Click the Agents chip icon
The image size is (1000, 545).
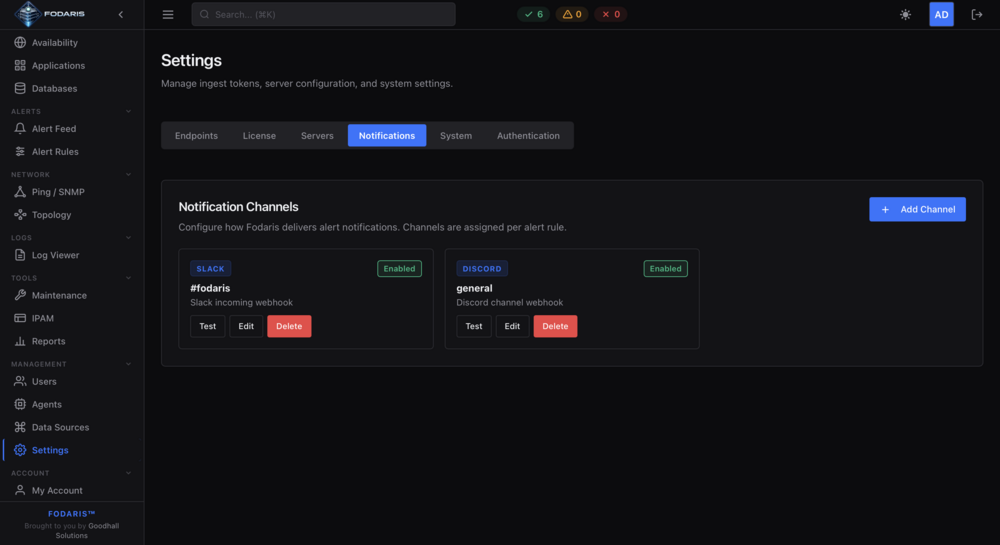point(20,404)
